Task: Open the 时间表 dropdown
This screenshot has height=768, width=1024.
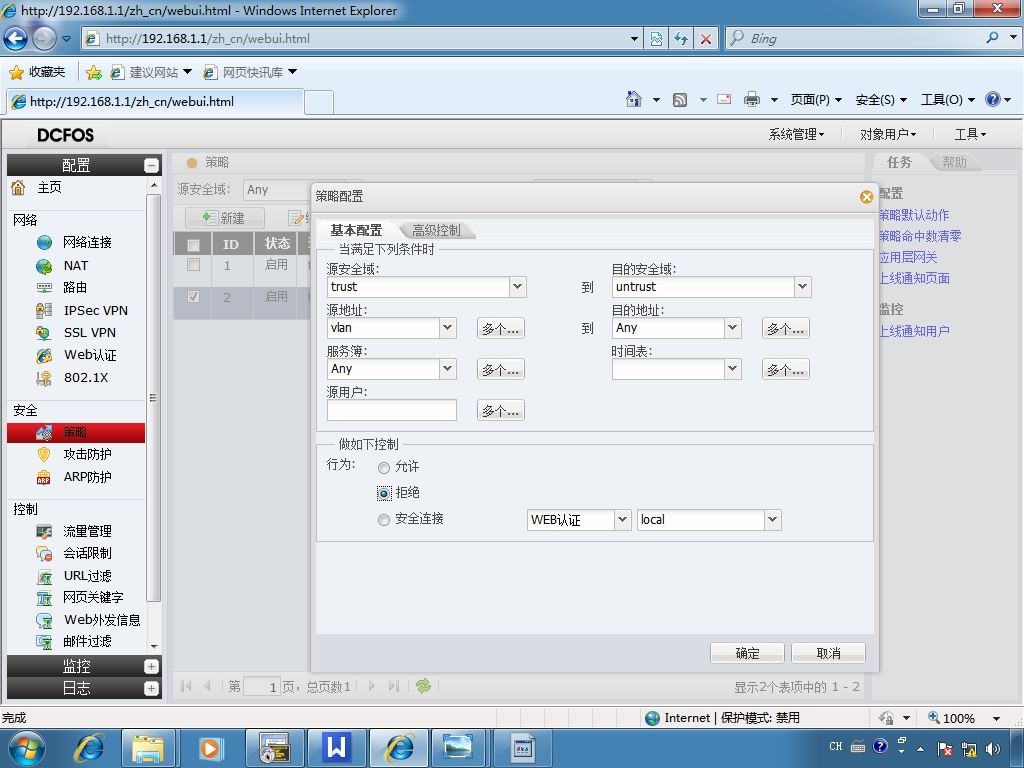Action: coord(733,369)
